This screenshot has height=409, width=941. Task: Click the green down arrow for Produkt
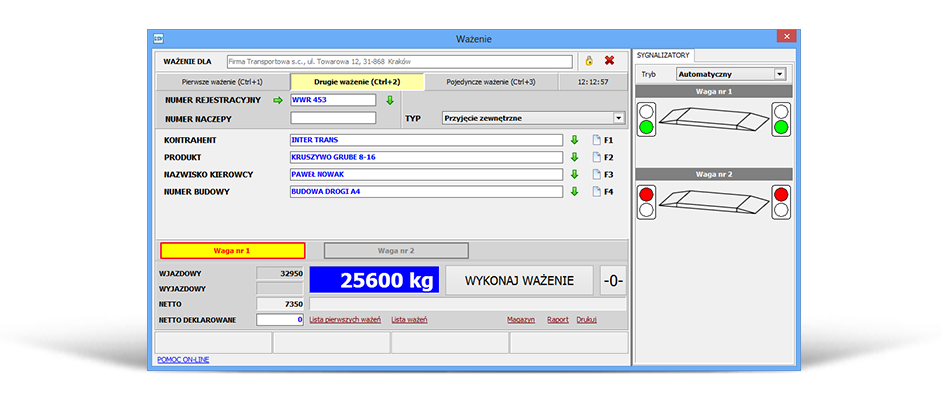[575, 157]
